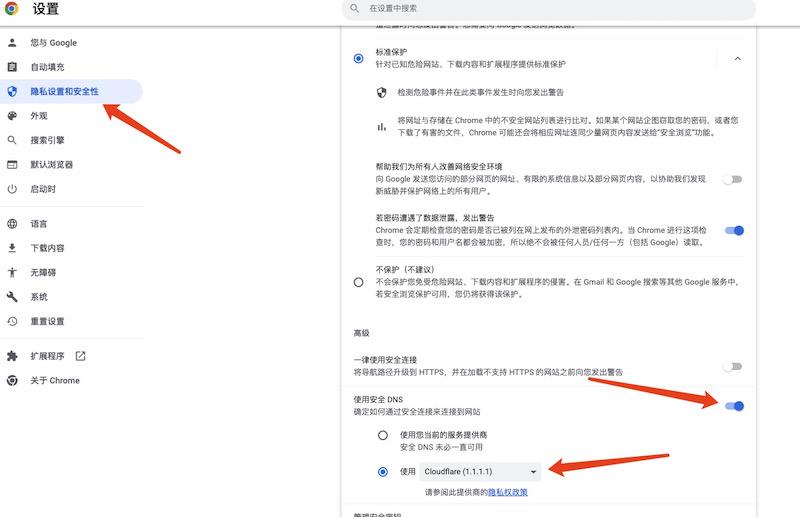Open 搜索引擎 settings section
This screenshot has height=517, width=800.
coord(71,140)
